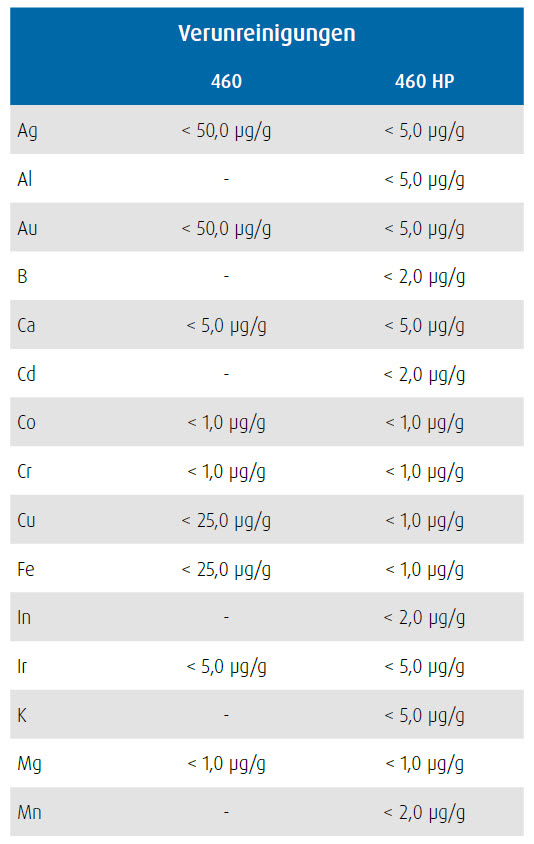Image resolution: width=534 pixels, height=844 pixels.
Task: Click the Cr element label
Action: [x=24, y=471]
